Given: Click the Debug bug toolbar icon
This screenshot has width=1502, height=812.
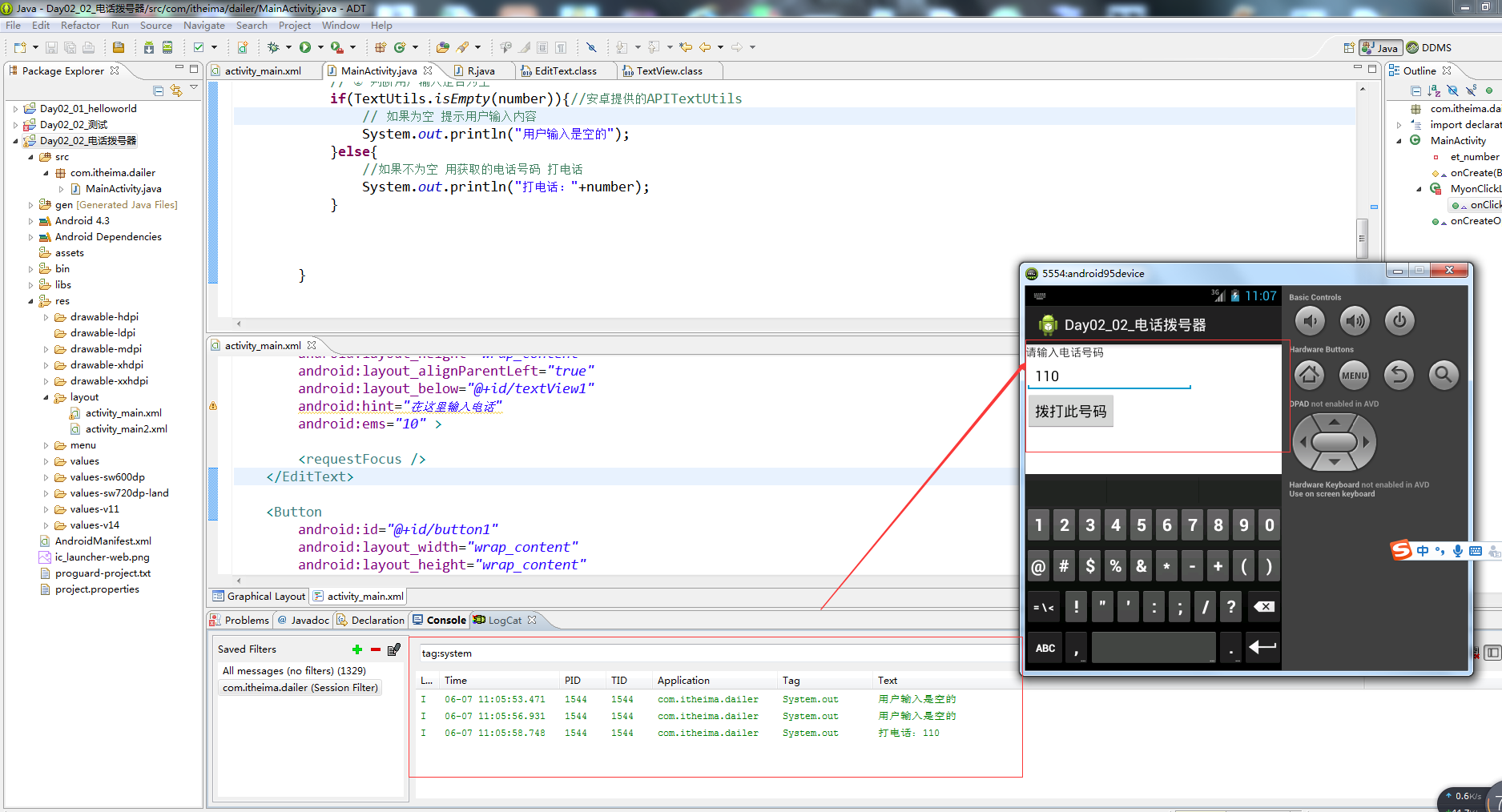Looking at the screenshot, I should [x=273, y=47].
